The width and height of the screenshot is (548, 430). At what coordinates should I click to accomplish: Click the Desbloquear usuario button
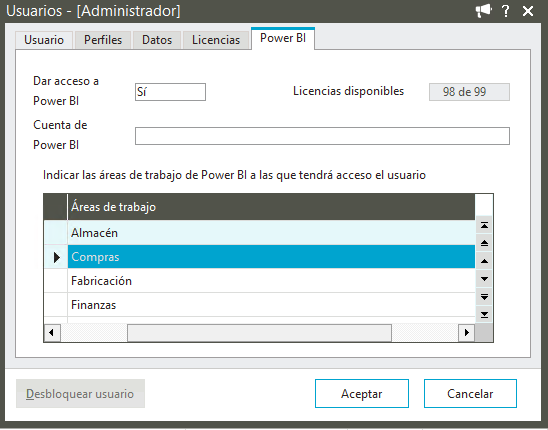[80, 394]
